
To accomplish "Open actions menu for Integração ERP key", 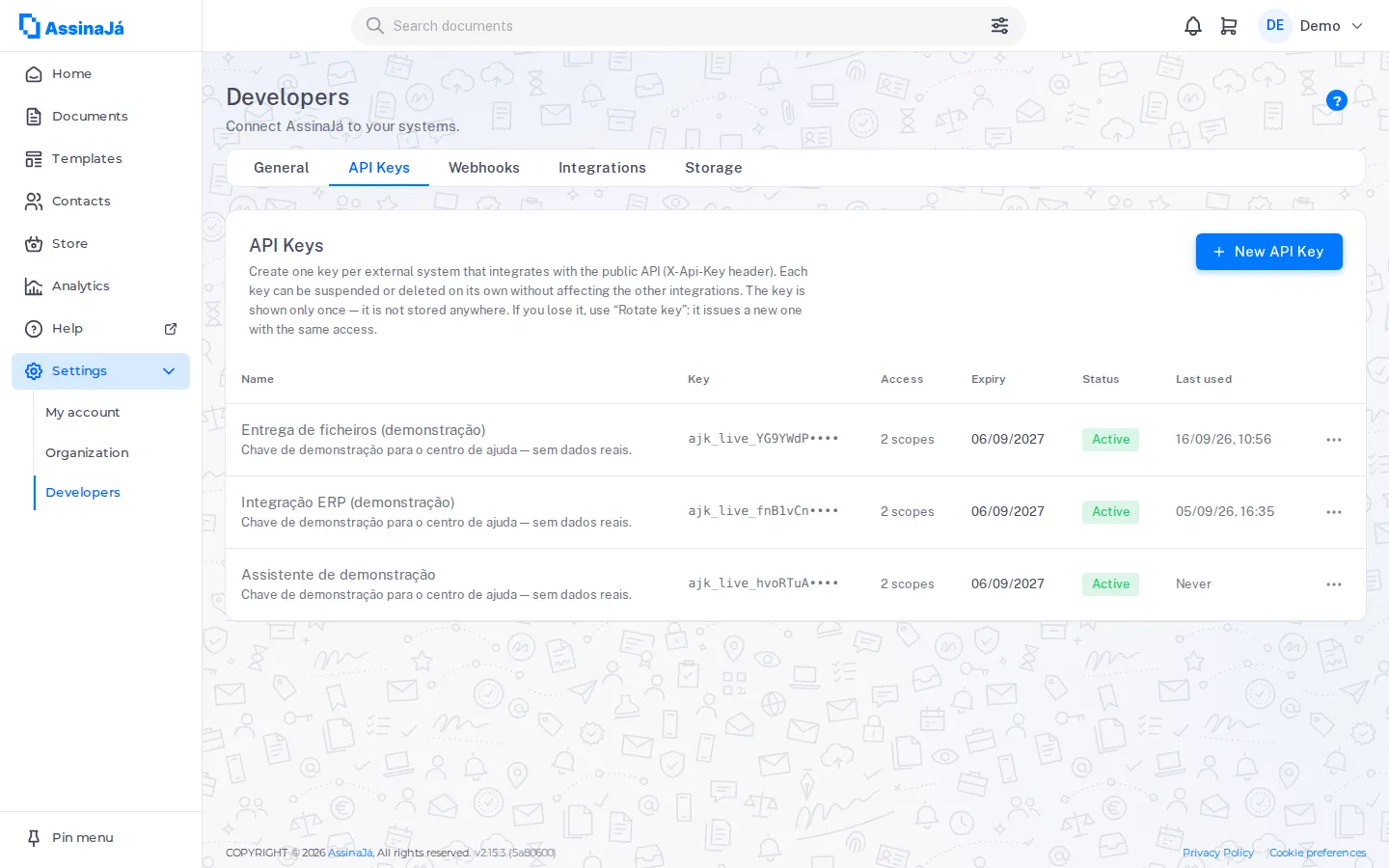I will [1334, 512].
